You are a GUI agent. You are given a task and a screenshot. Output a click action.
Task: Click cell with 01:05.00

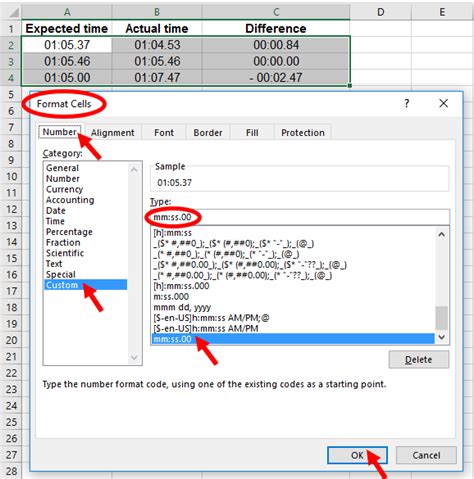[67, 78]
